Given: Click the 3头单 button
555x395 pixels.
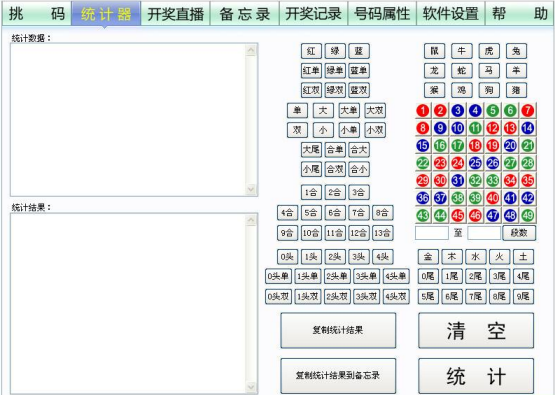Looking at the screenshot, I should coord(366,276).
